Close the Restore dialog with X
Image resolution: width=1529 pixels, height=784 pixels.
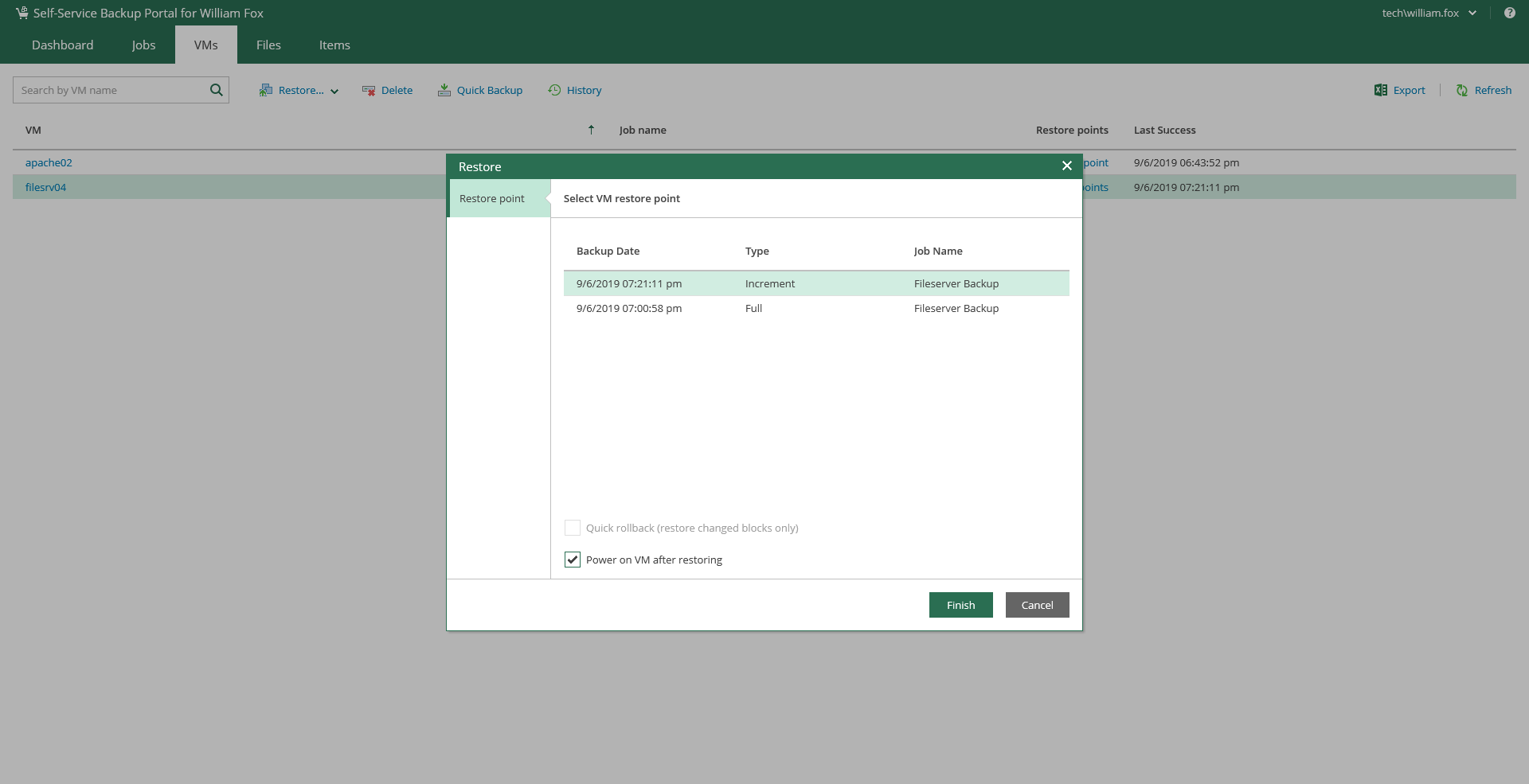pos(1067,166)
